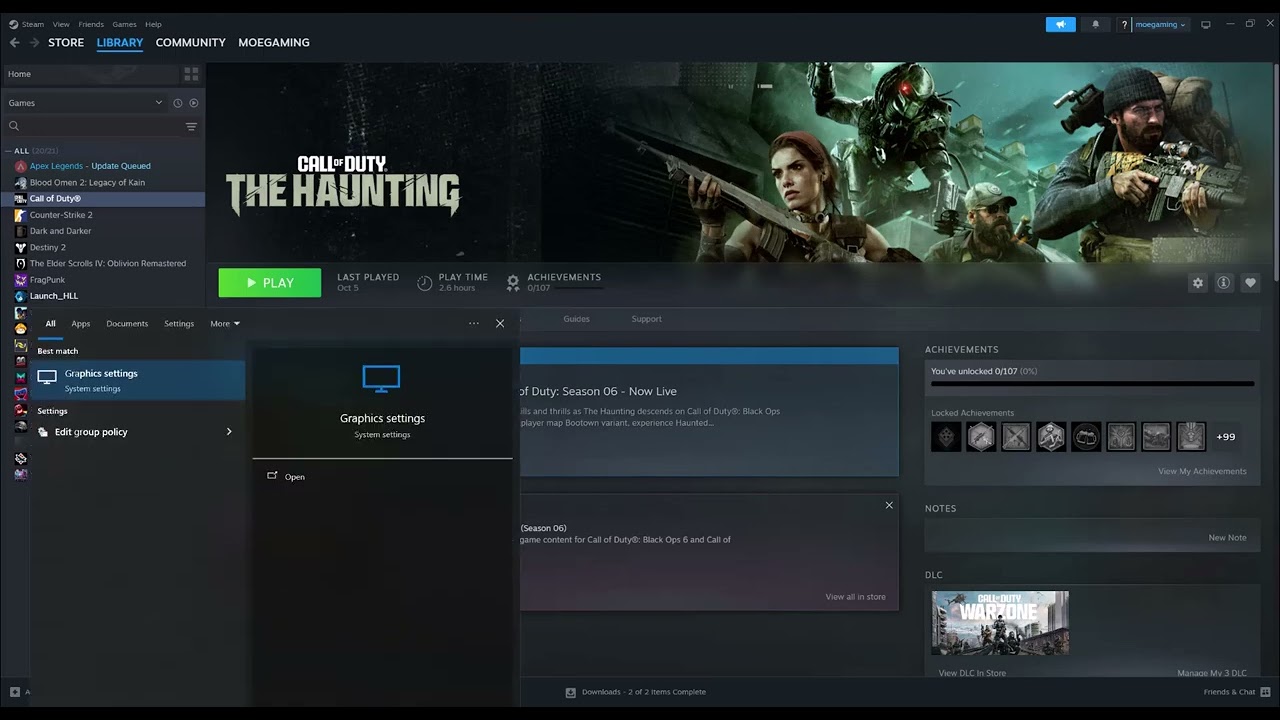Open Graphics settings best match result
This screenshot has width=1280, height=720.
(x=138, y=380)
